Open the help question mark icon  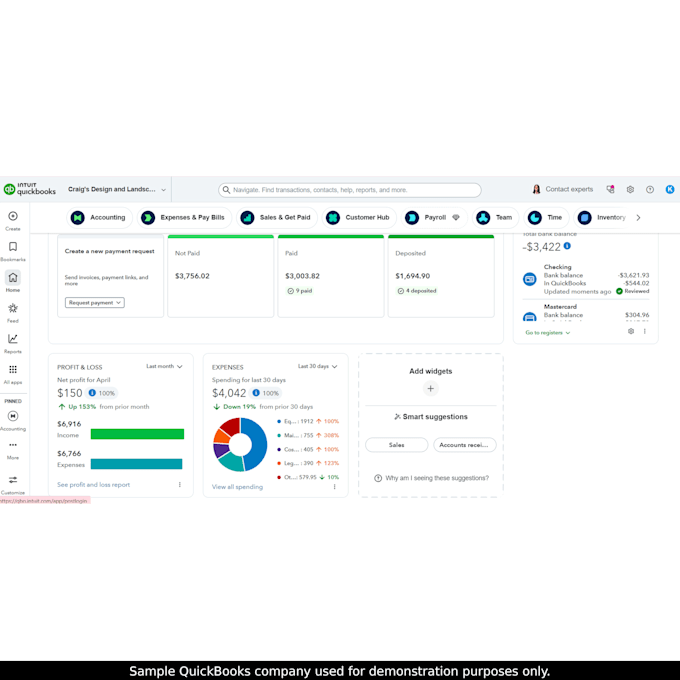click(650, 190)
